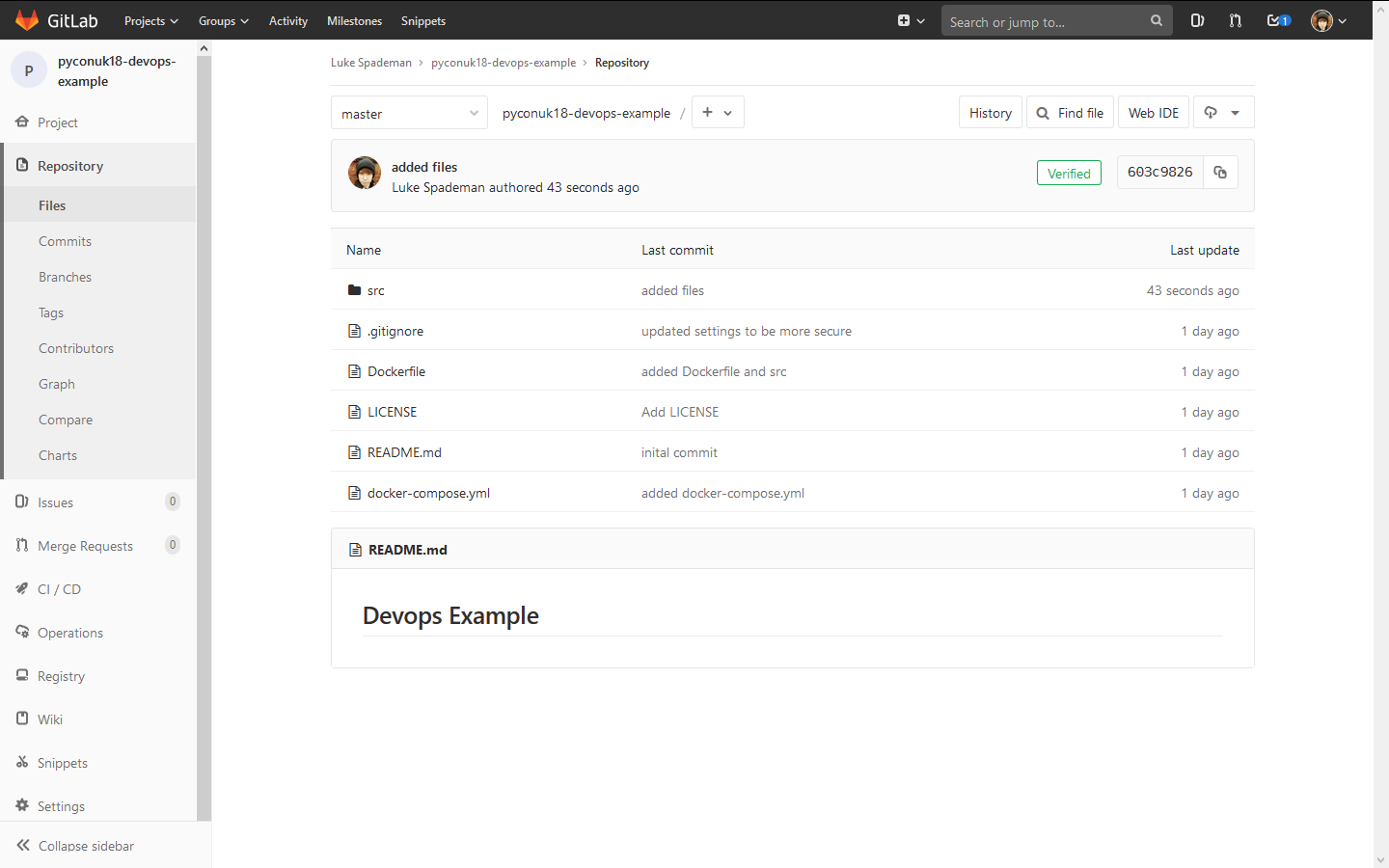1389x868 pixels.
Task: Open the user avatar menu in navbar
Action: [1328, 20]
